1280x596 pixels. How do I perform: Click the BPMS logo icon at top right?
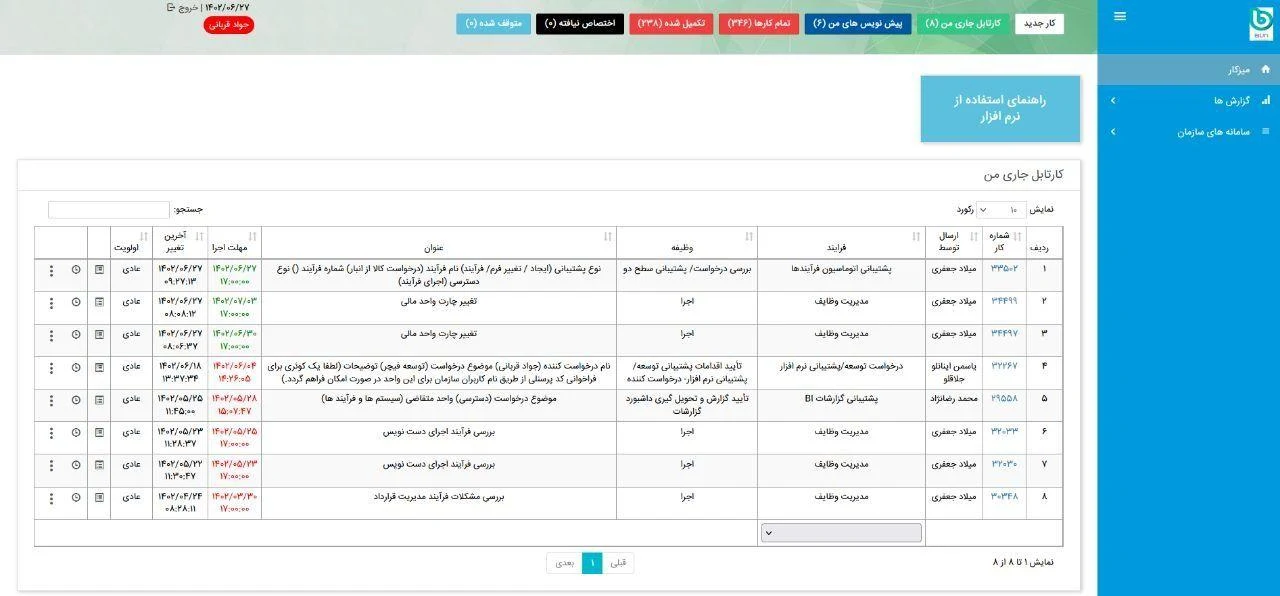[1262, 24]
